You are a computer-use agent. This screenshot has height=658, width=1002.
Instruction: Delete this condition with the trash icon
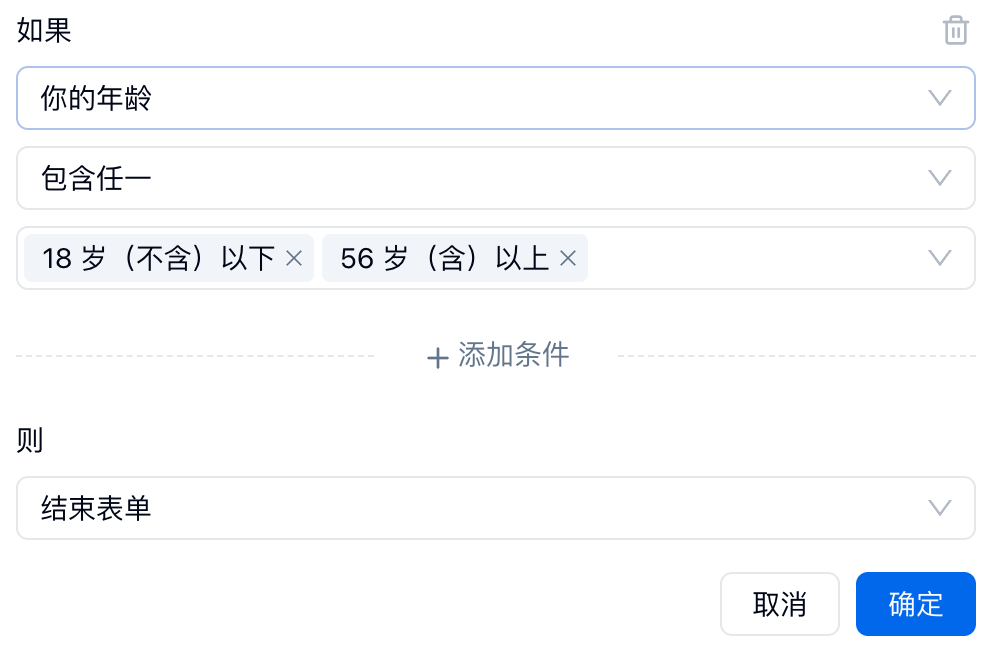click(x=956, y=30)
